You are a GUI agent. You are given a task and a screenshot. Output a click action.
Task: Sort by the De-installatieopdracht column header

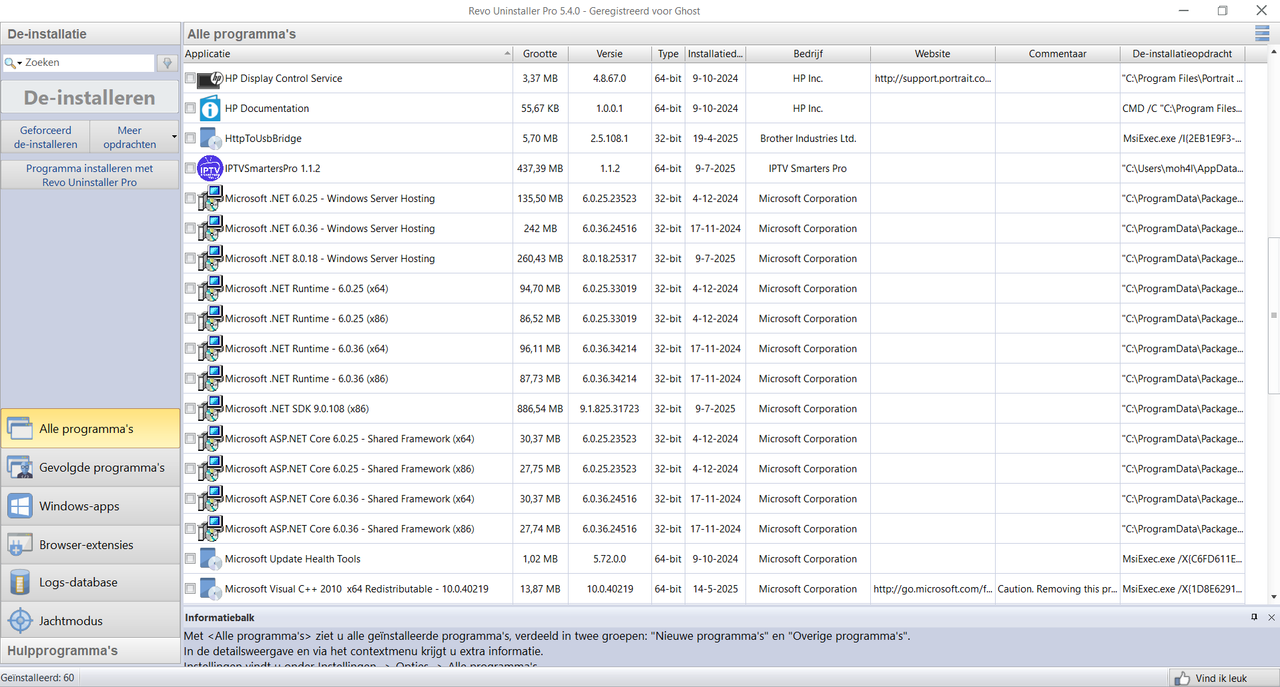click(1182, 54)
